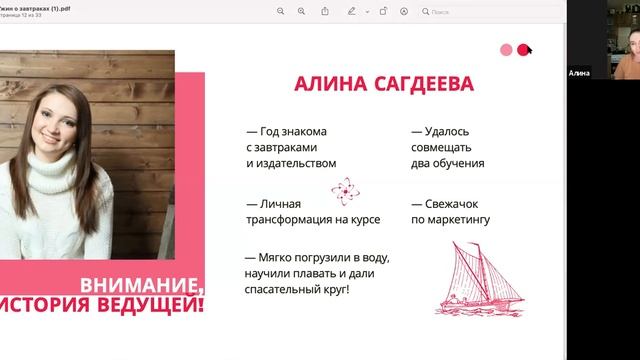This screenshot has height=360, width=640.
Task: Click the word "ВНИМАНИЕ," on the slide
Action: click(142, 285)
